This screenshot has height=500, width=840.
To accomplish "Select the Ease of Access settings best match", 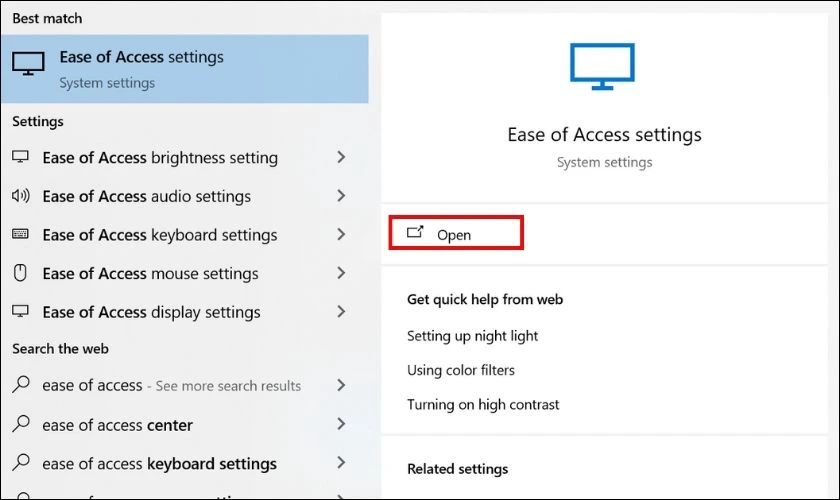I will pos(184,69).
